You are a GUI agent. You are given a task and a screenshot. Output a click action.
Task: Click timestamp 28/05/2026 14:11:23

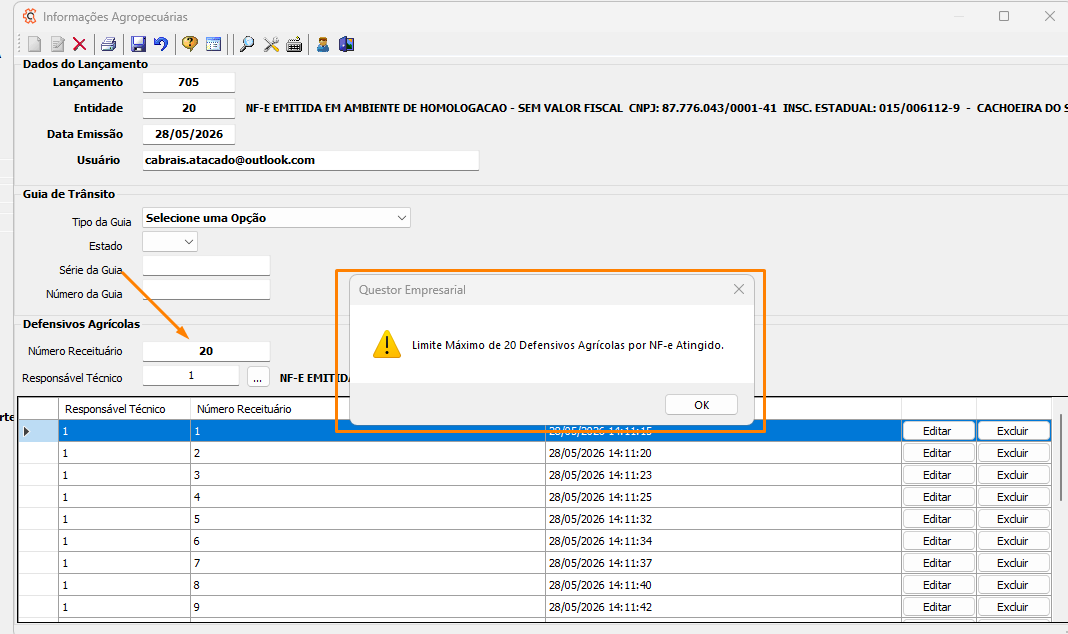600,475
